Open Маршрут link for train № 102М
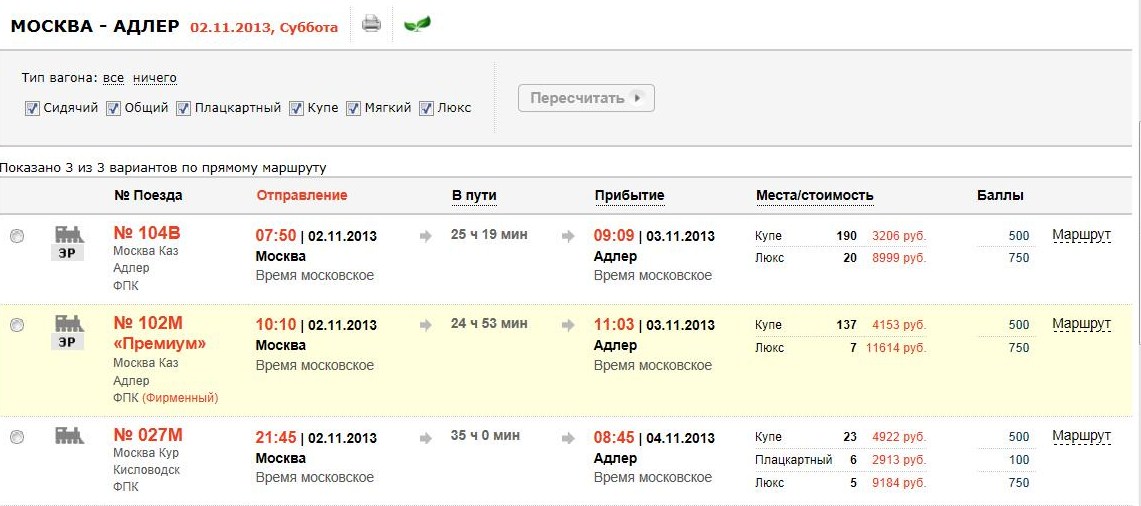 coord(1081,324)
